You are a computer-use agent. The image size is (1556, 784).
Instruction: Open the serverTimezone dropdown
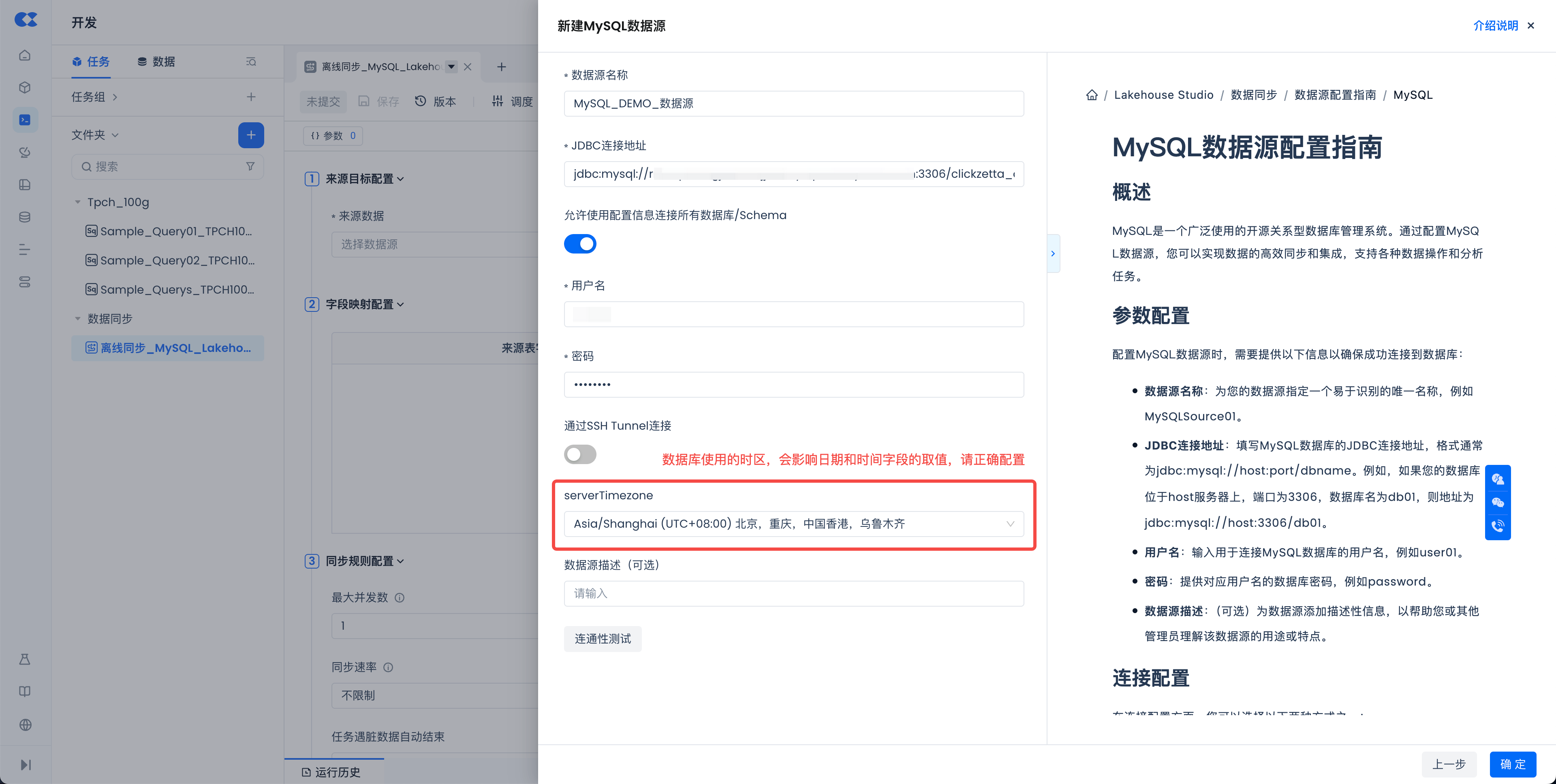[x=793, y=524]
